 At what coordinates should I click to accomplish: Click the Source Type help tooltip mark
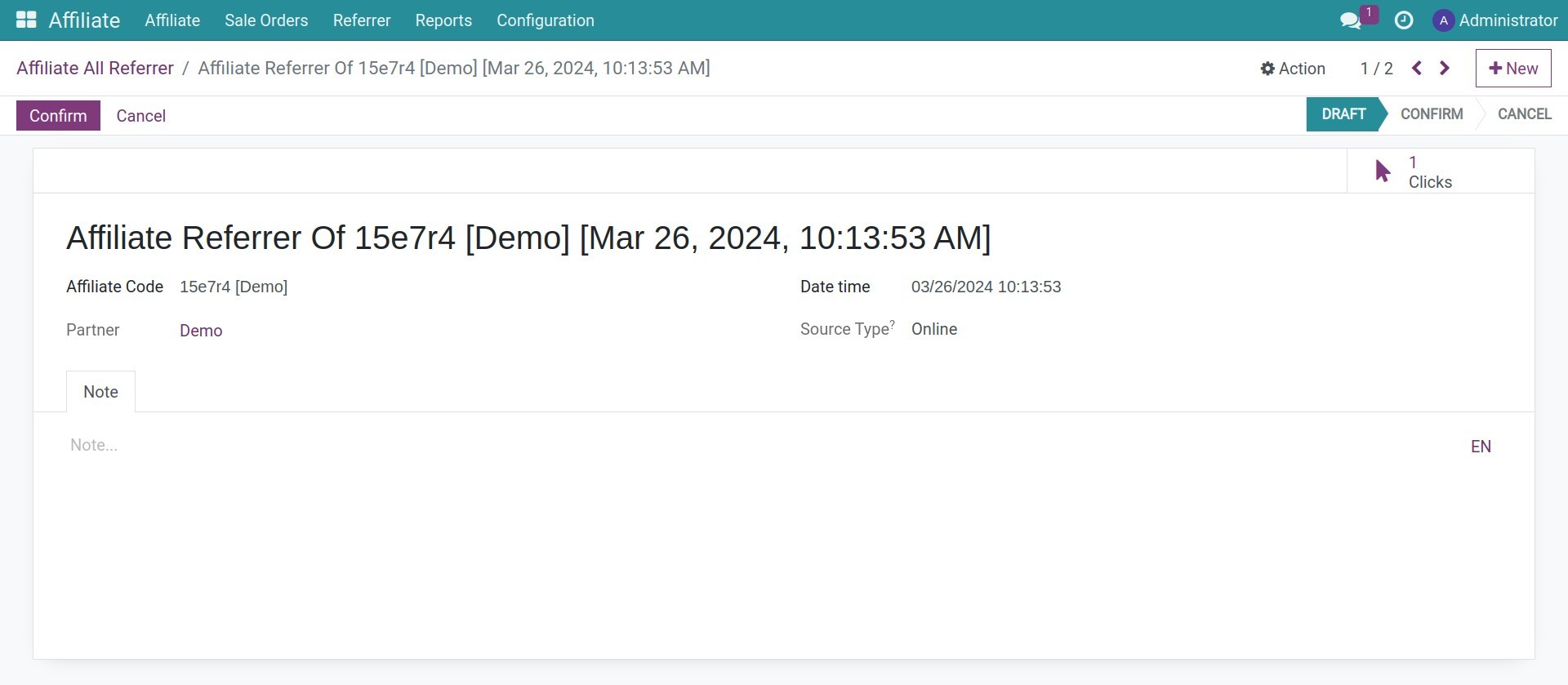coord(893,324)
